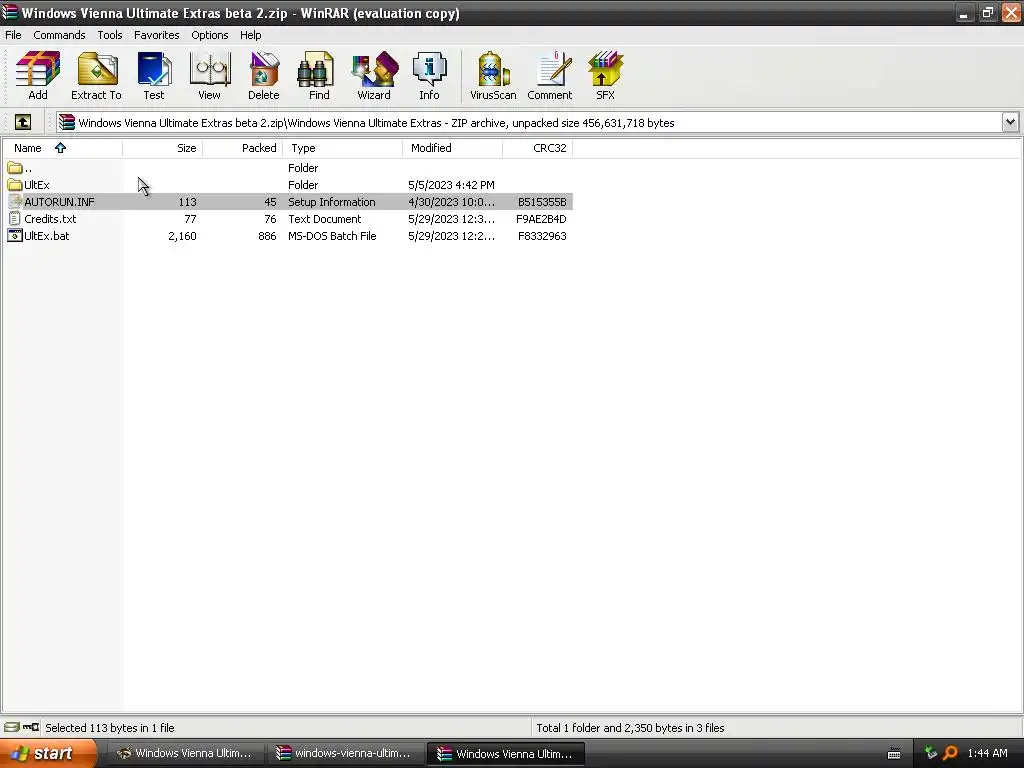Viewport: 1024px width, 768px height.
Task: Run the VirusScan tool
Action: pyautogui.click(x=493, y=76)
